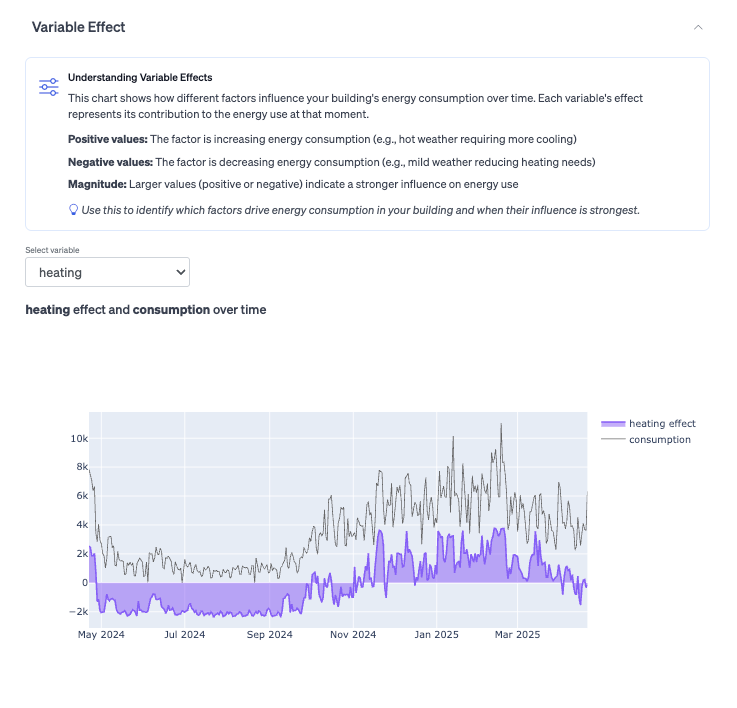Toggle heating effect label in chart legend
The image size is (737, 708).
coord(661,424)
